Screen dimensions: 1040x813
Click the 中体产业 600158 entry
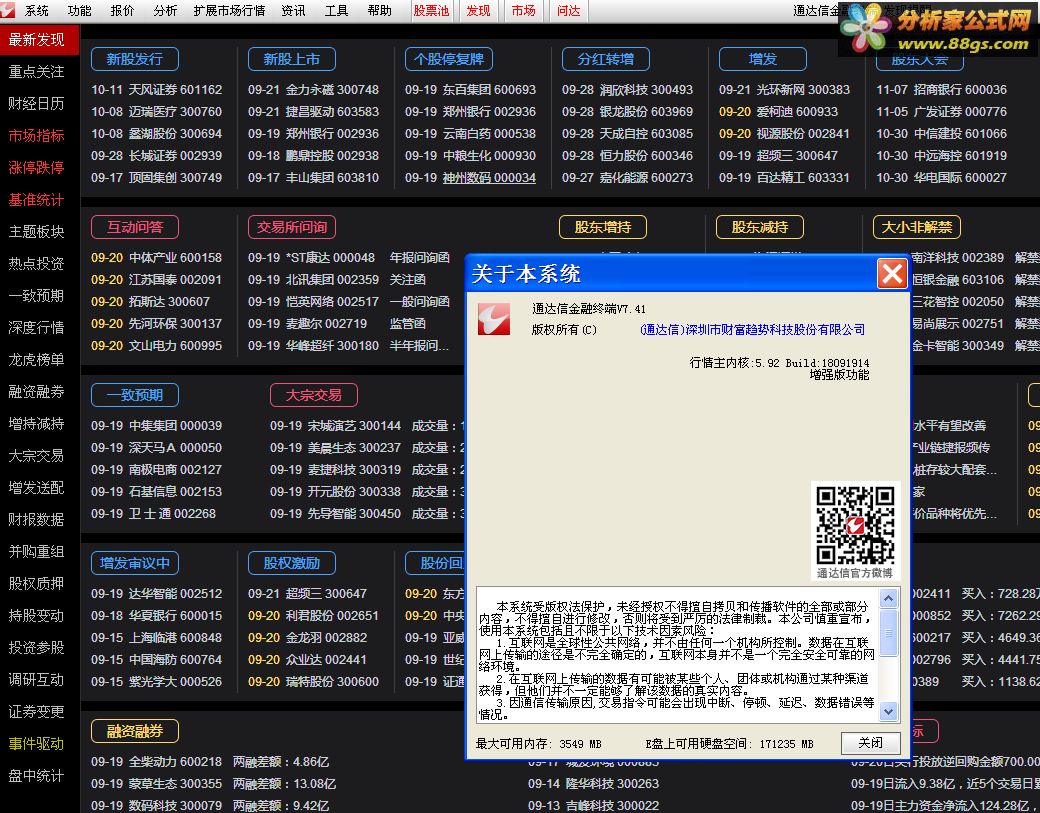pos(157,257)
